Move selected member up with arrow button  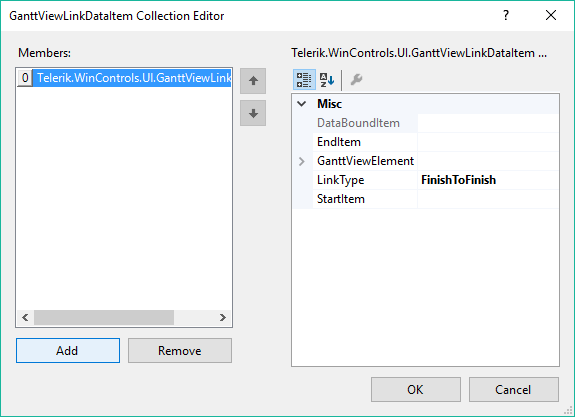253,81
